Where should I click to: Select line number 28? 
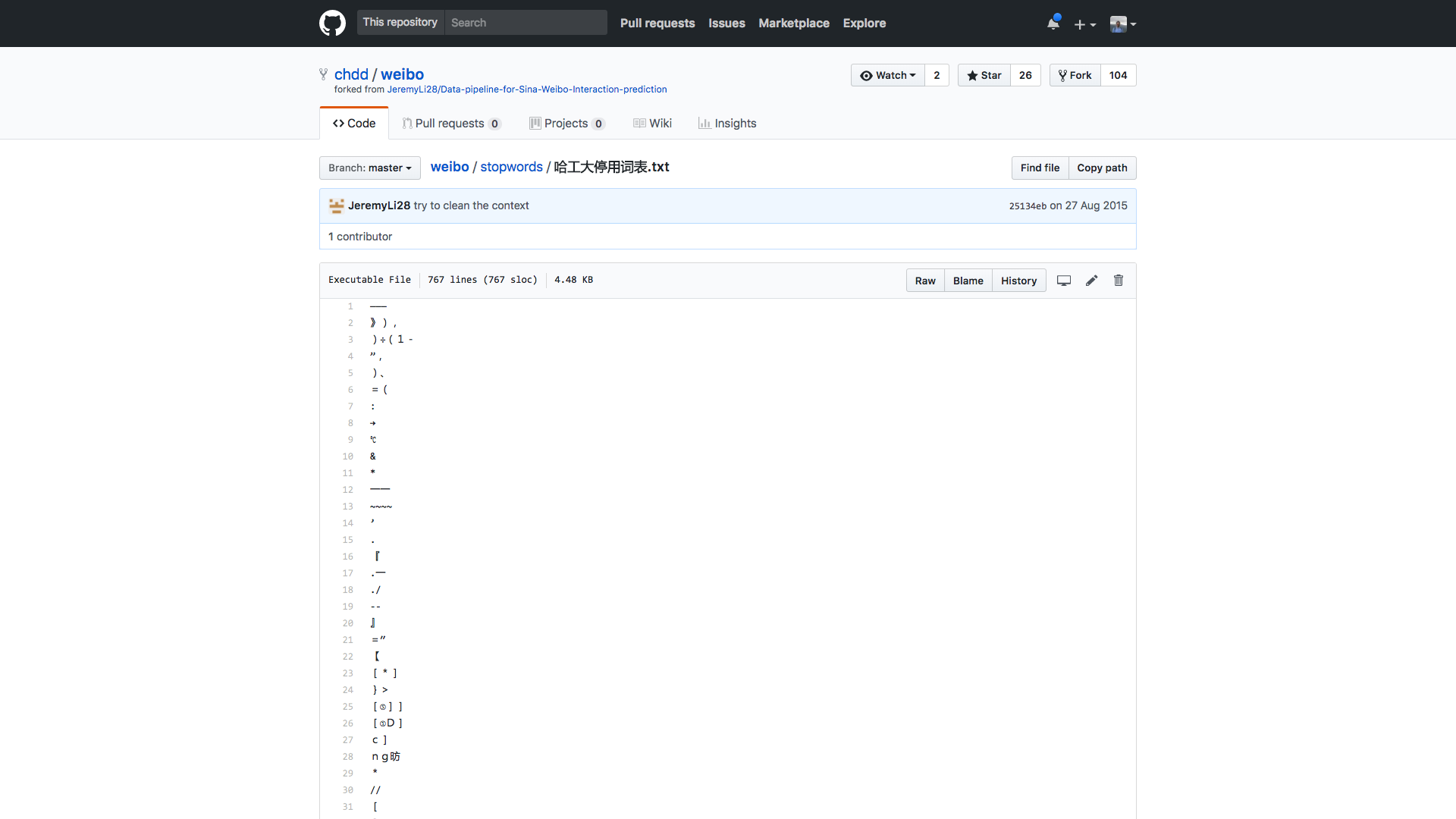coord(347,757)
